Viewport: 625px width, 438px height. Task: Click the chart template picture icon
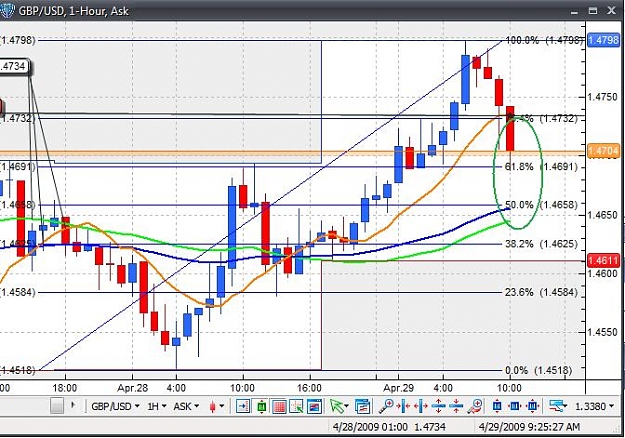point(314,406)
